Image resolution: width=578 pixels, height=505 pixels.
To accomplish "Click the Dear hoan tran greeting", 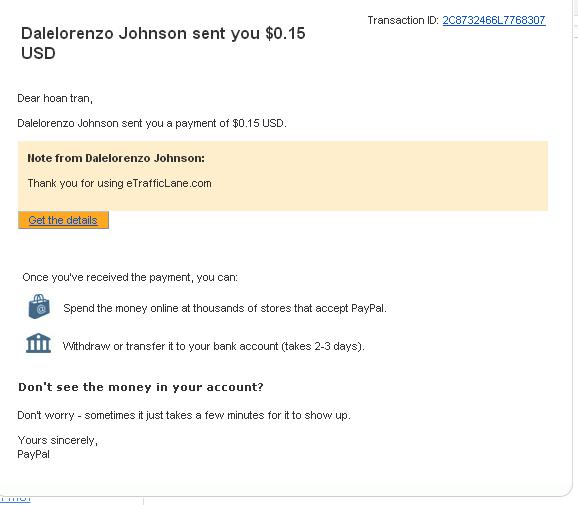I will tap(55, 98).
